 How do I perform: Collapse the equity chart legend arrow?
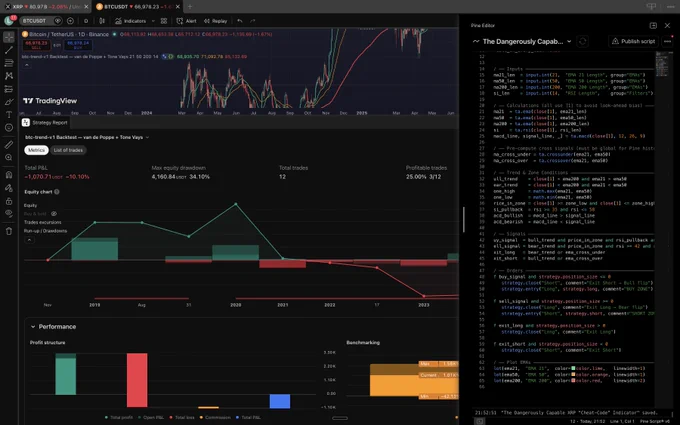pyautogui.click(x=29, y=240)
